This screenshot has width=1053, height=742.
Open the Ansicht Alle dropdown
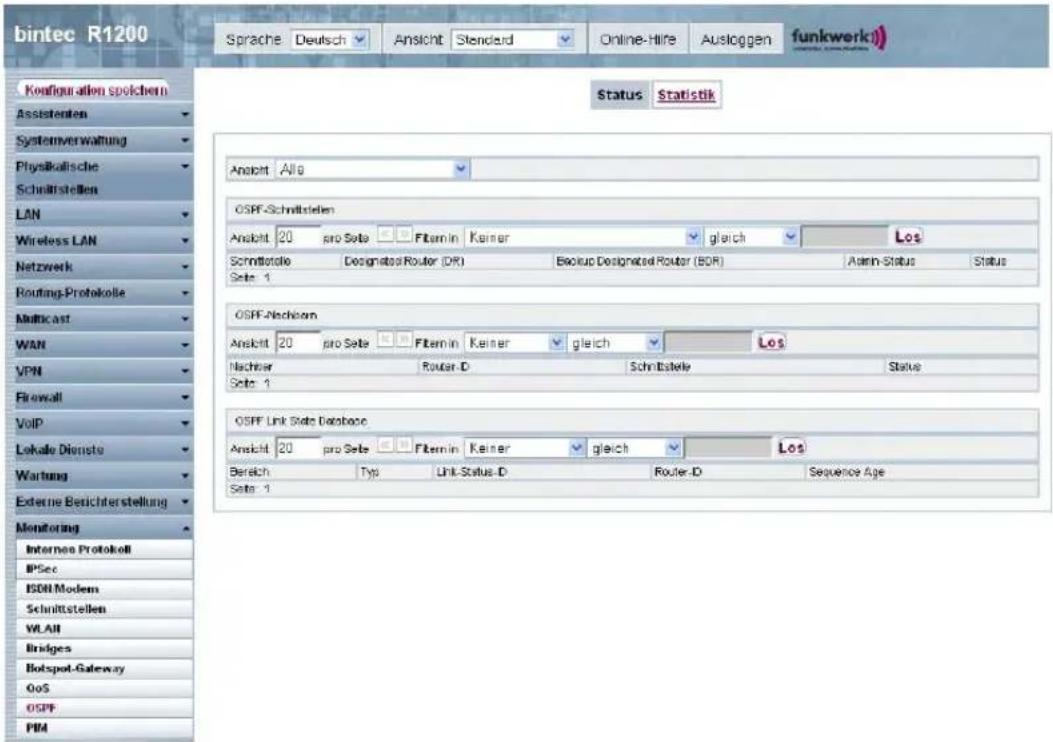[372, 169]
